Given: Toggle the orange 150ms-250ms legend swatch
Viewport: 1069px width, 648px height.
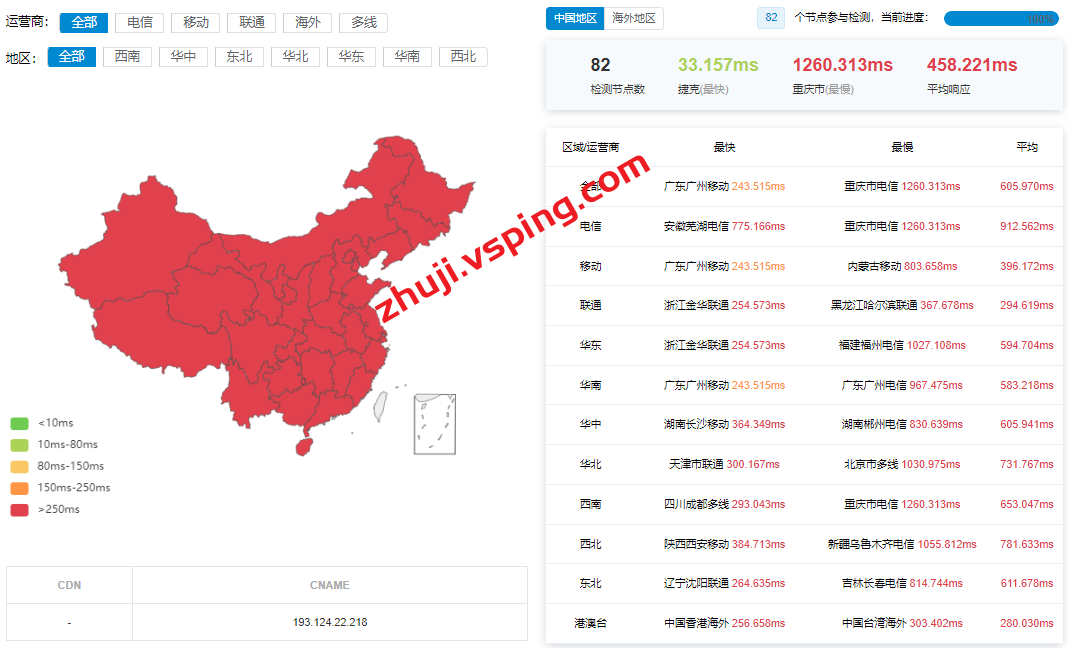Looking at the screenshot, I should click(19, 488).
